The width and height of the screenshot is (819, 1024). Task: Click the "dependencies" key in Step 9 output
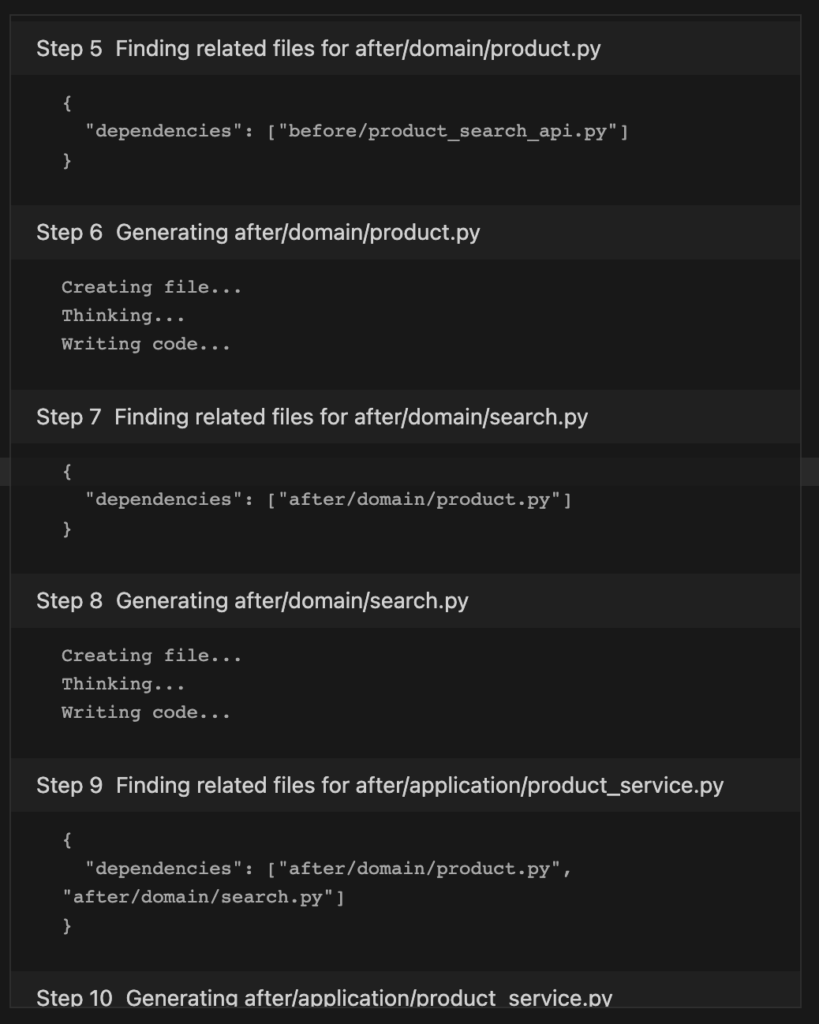click(x=163, y=869)
